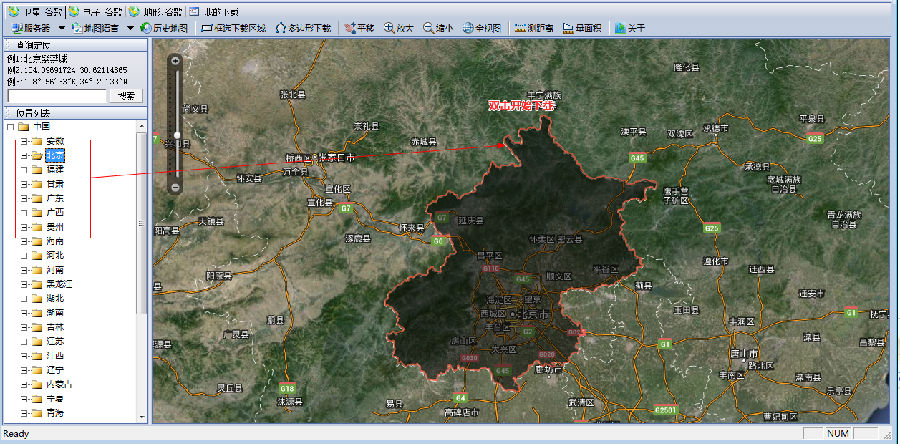The height and width of the screenshot is (444, 900).
Task: Show the 全视图 full view globe
Action: click(x=483, y=27)
